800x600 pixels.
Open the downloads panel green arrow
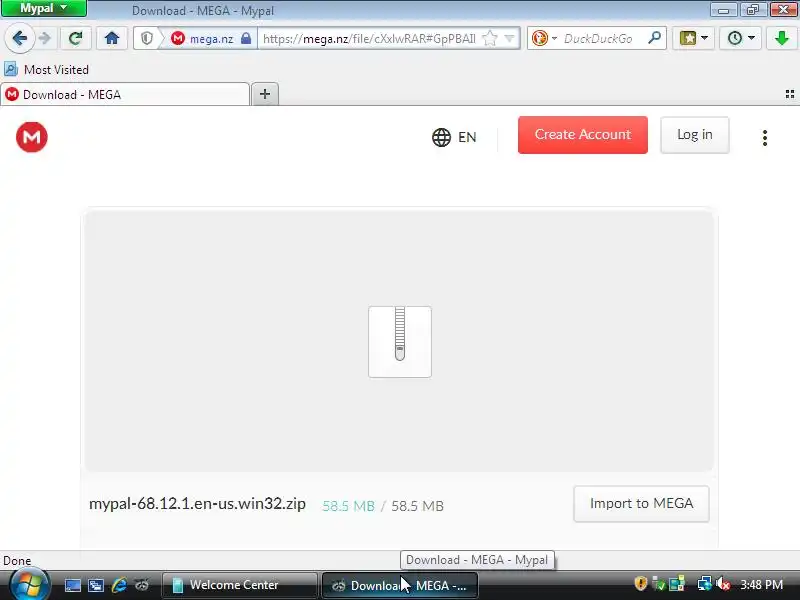(x=782, y=38)
